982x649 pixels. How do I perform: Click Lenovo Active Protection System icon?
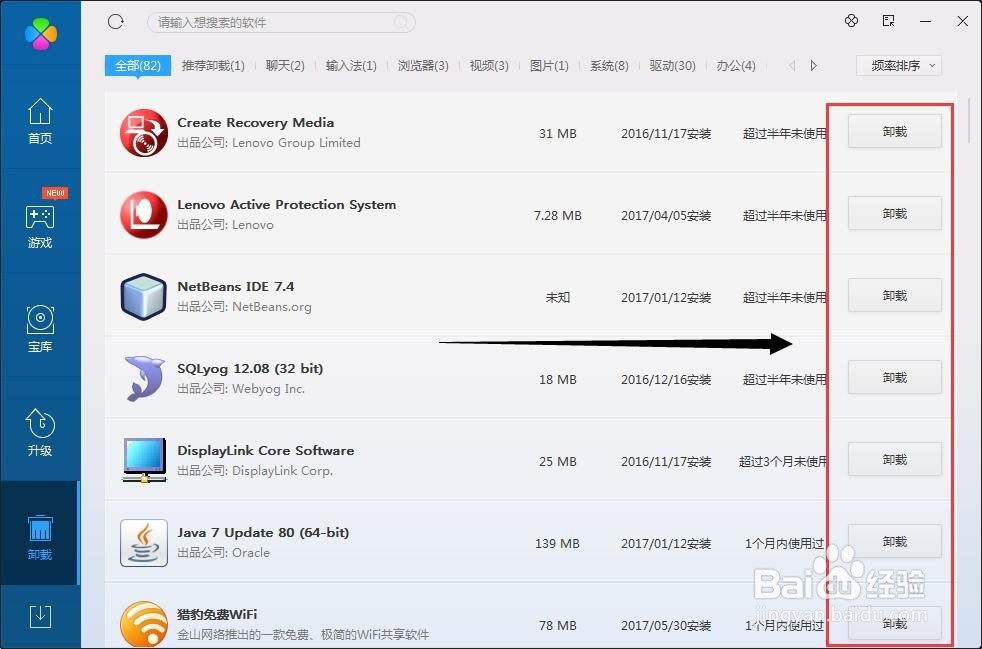coord(144,214)
